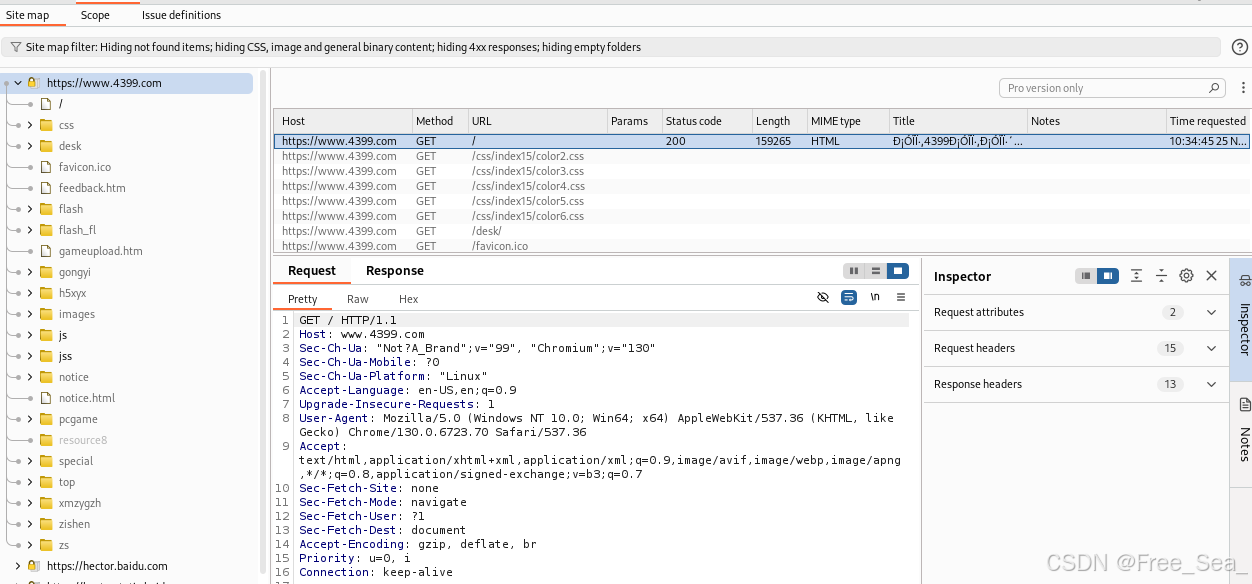Select the /css/index15/color4.css table row
1252x584 pixels.
[761, 186]
